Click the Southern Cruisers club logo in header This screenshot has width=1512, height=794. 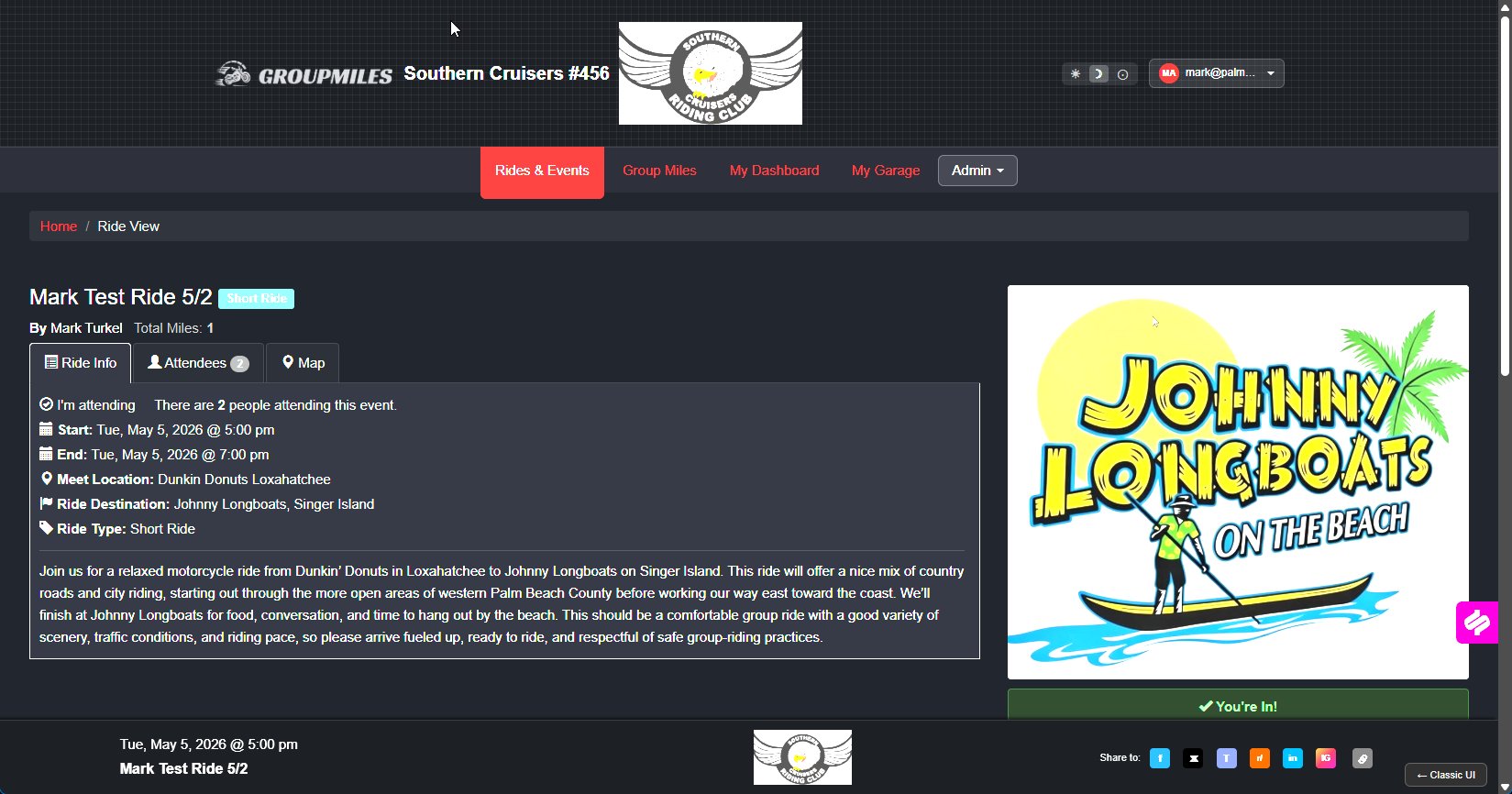(711, 73)
